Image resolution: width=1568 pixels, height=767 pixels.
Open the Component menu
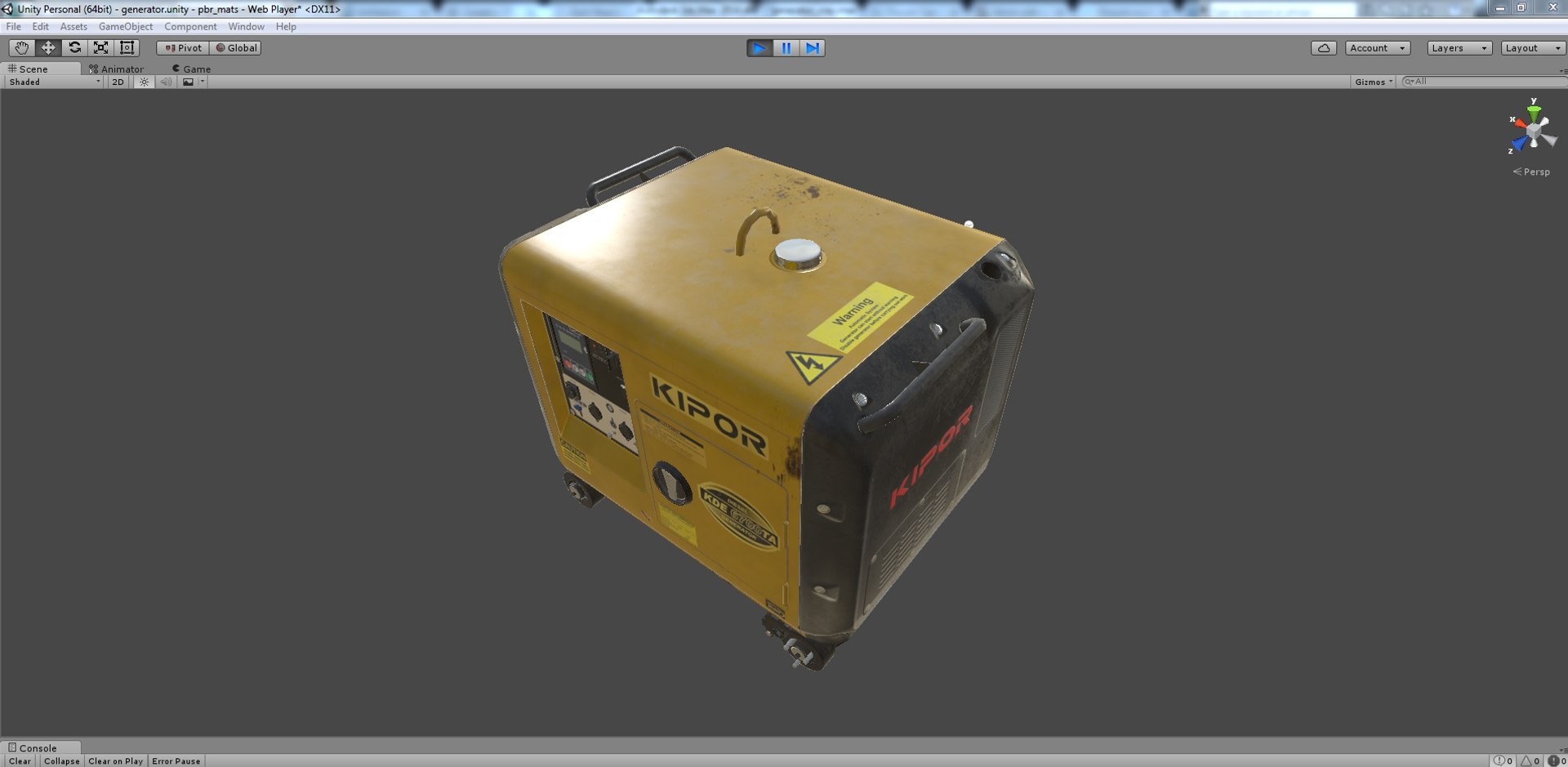coord(190,27)
